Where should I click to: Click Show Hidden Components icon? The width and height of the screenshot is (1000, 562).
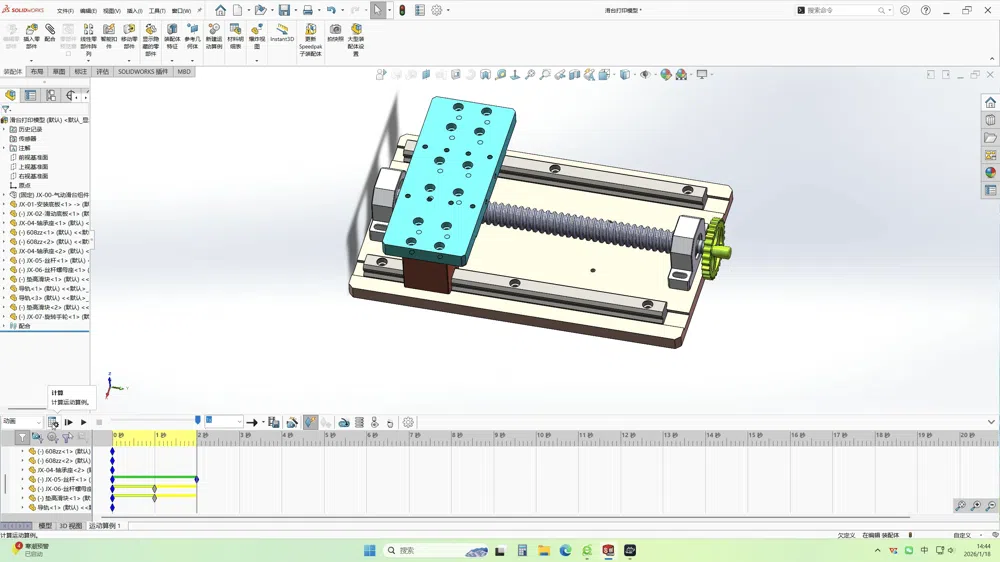click(151, 29)
